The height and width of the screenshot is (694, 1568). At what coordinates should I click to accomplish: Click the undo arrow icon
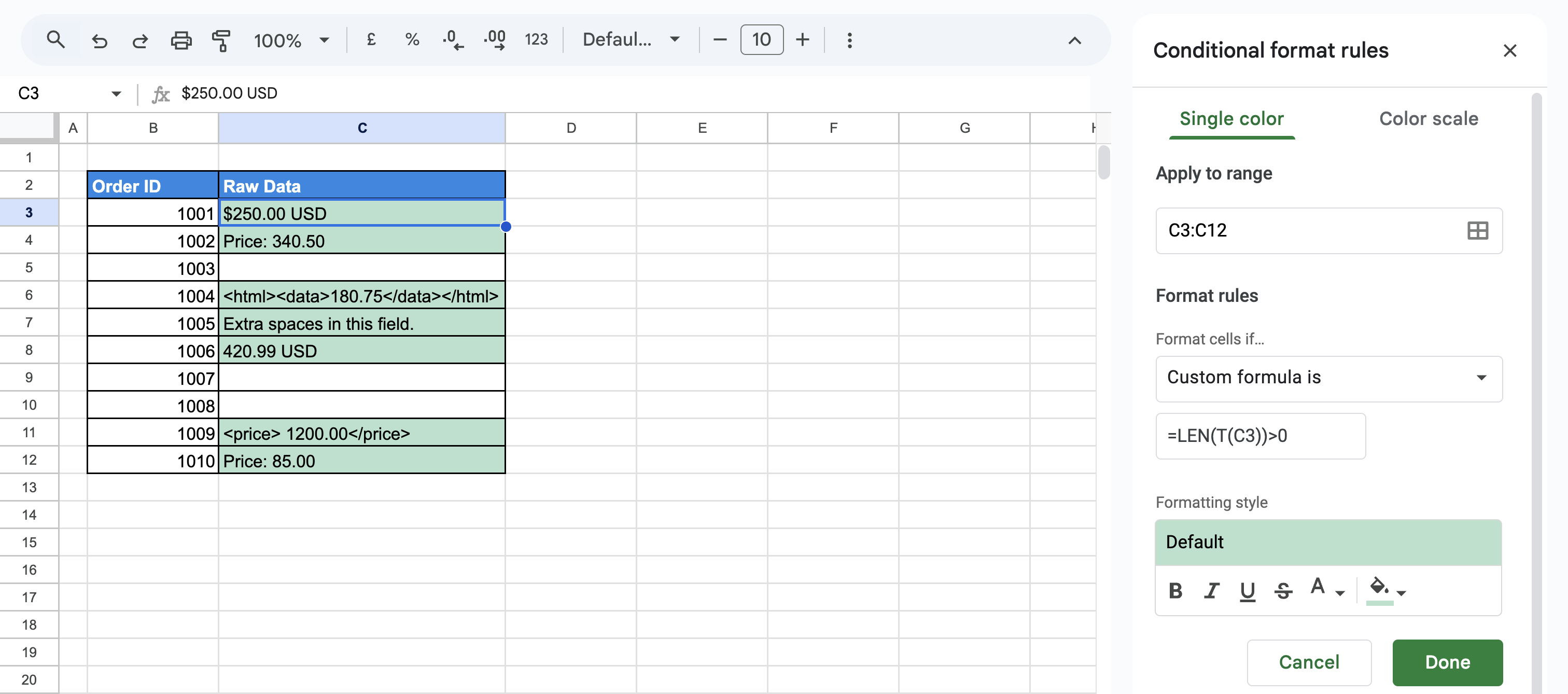click(x=99, y=40)
